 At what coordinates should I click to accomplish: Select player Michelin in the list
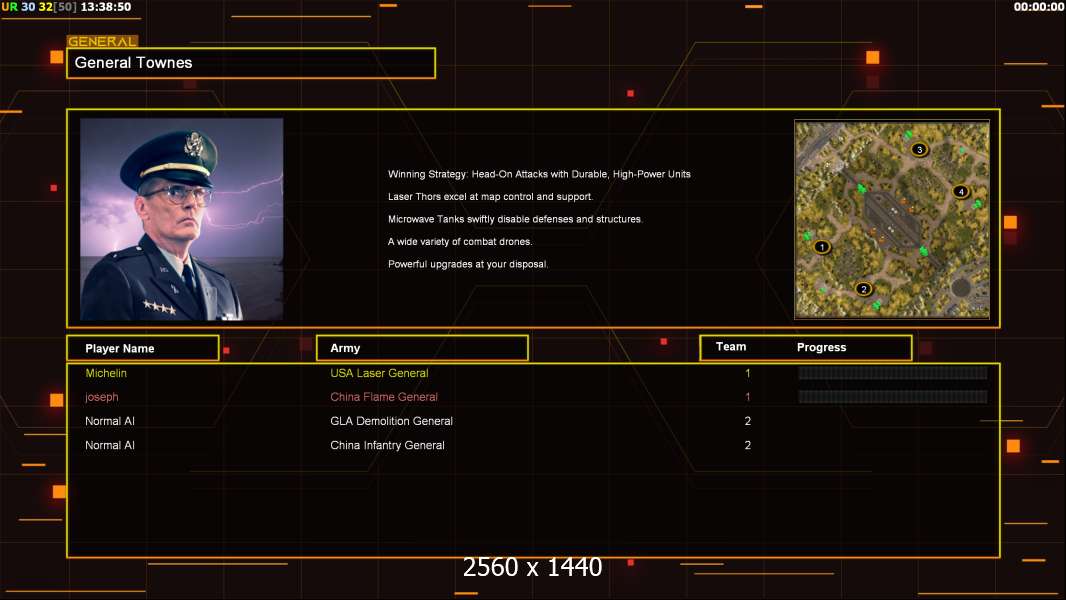[x=106, y=373]
